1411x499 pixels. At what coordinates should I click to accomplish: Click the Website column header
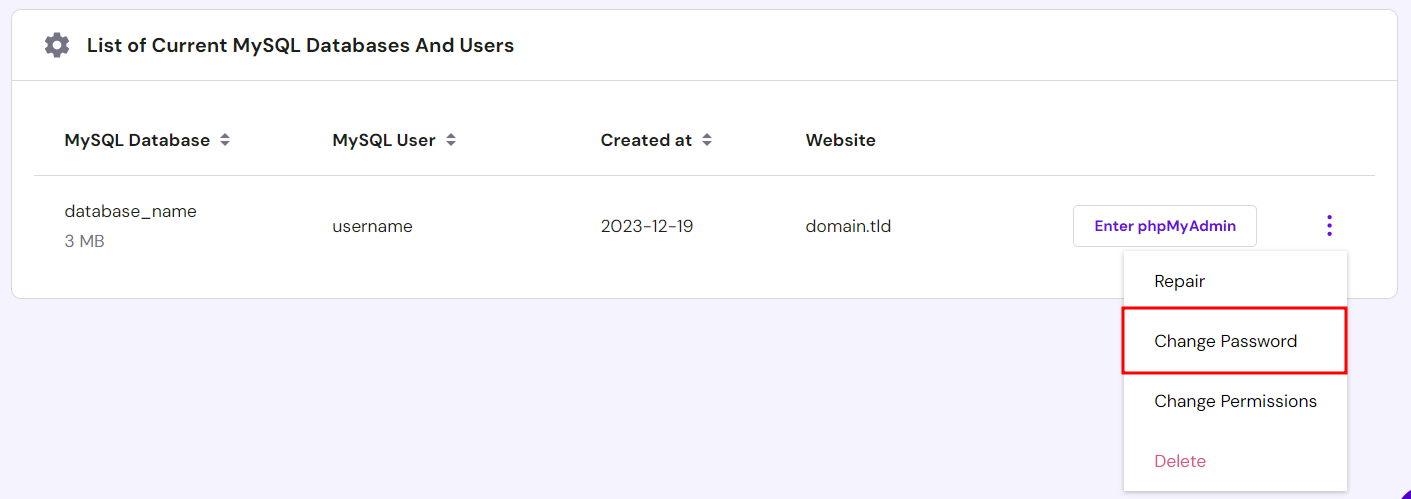[840, 141]
